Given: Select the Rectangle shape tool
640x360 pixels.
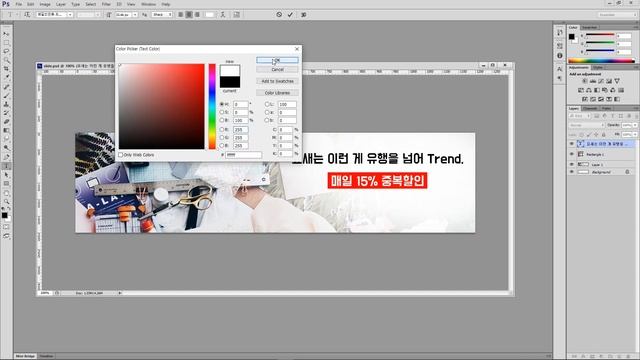Looking at the screenshot, I should tap(6, 184).
